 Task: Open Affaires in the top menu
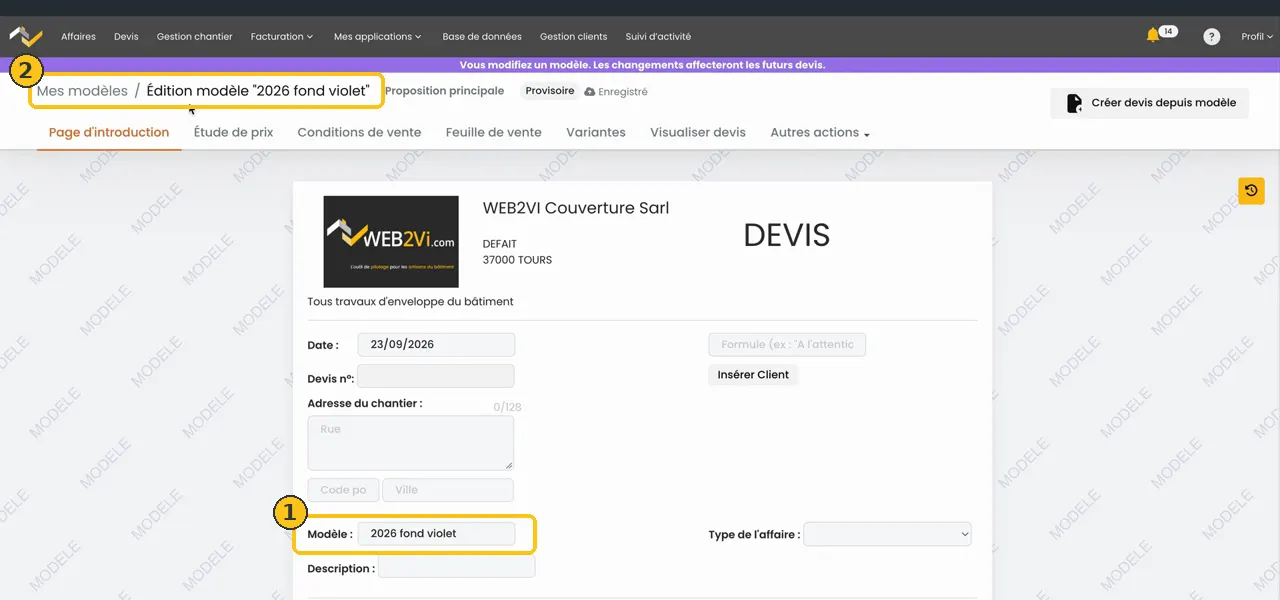point(78,36)
